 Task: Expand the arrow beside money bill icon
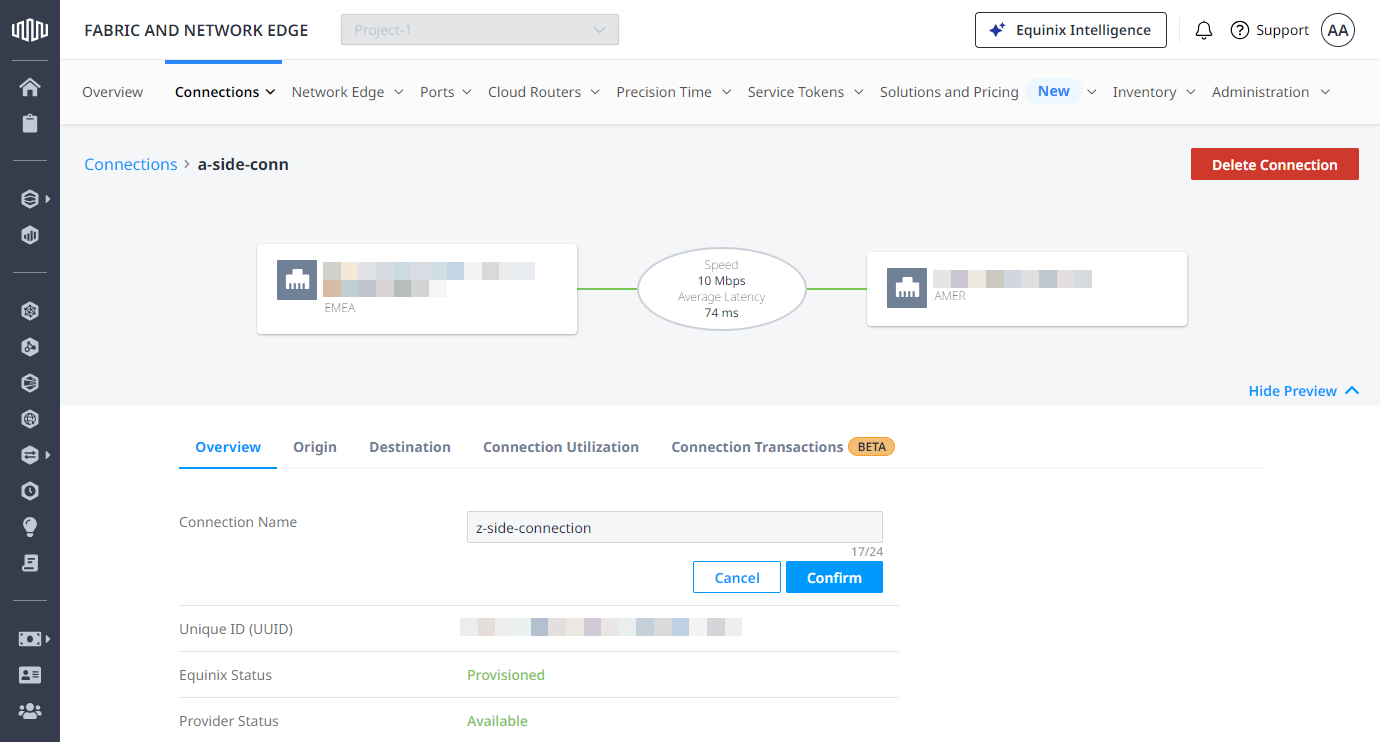pos(48,639)
